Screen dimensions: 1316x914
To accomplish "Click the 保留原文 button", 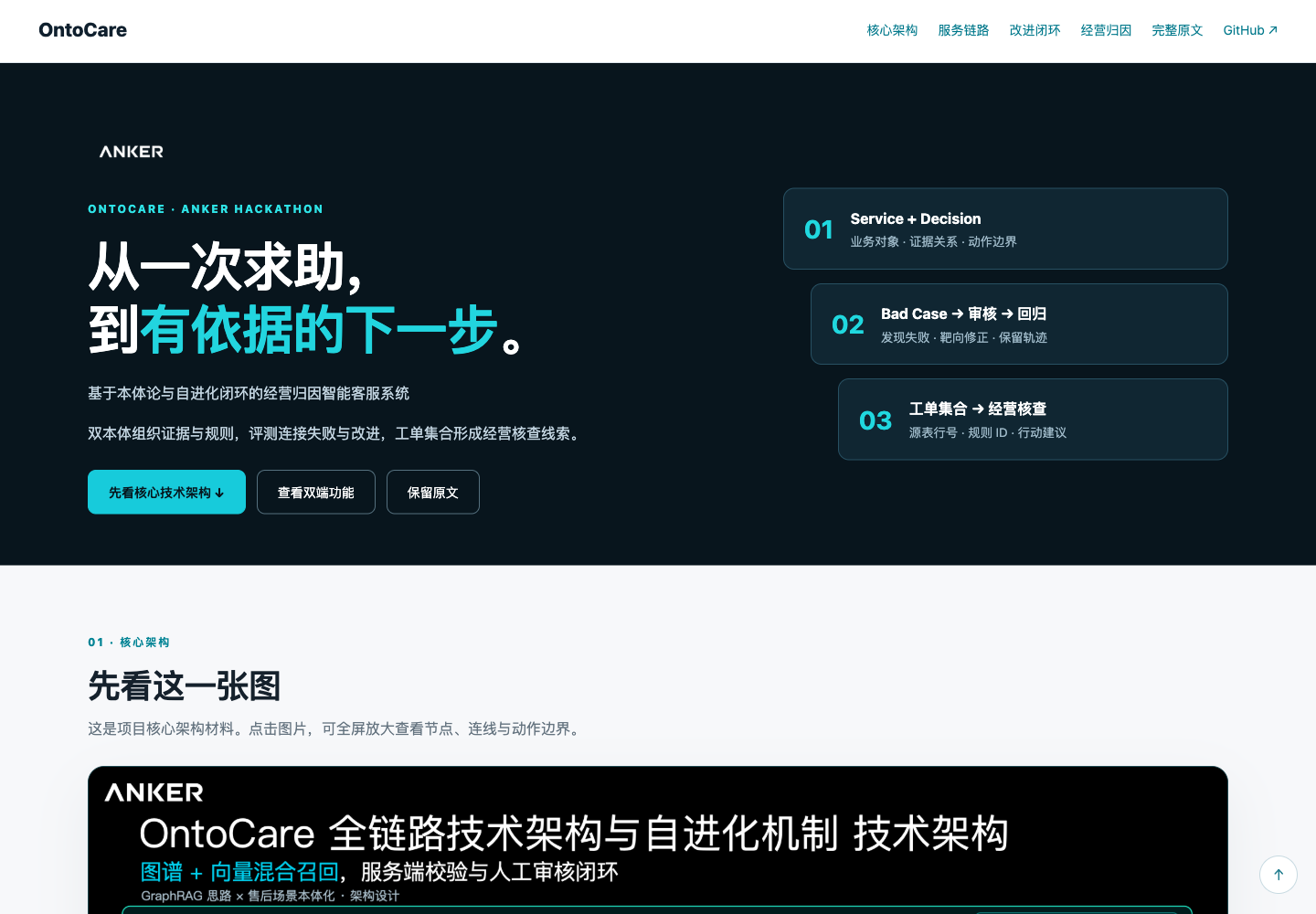I will 433,492.
